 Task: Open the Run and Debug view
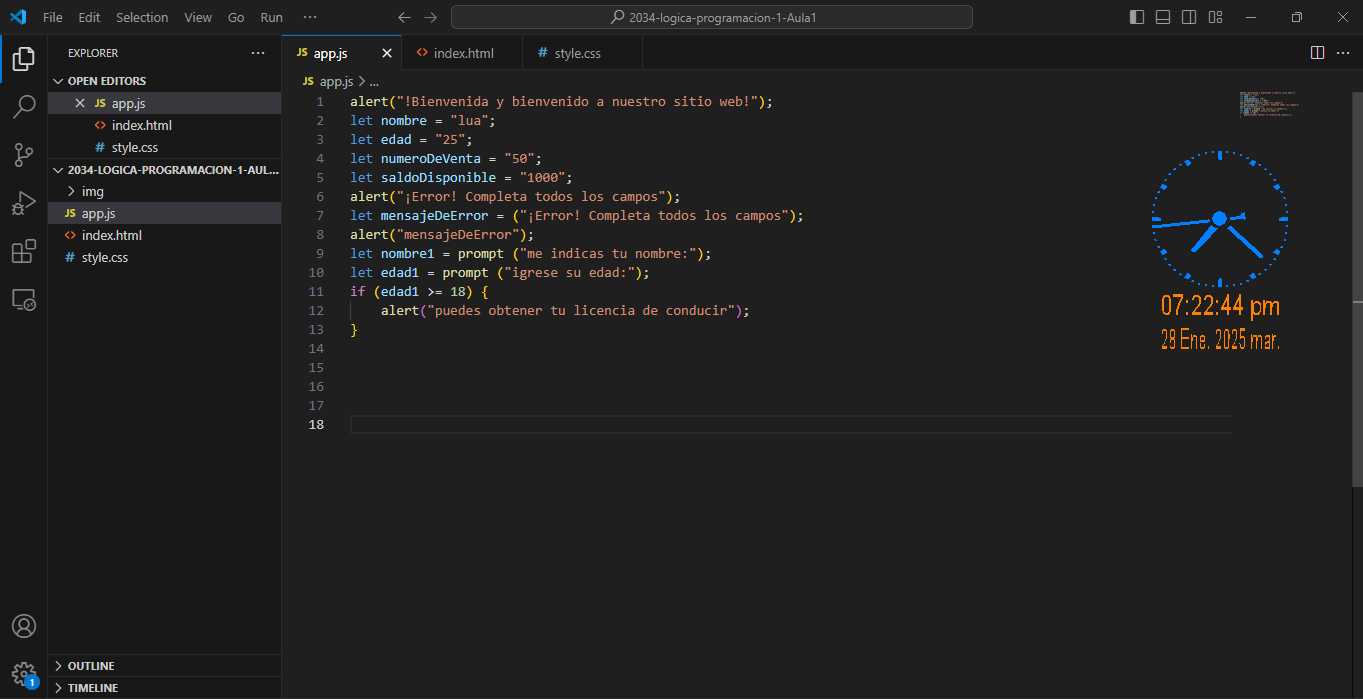point(23,203)
